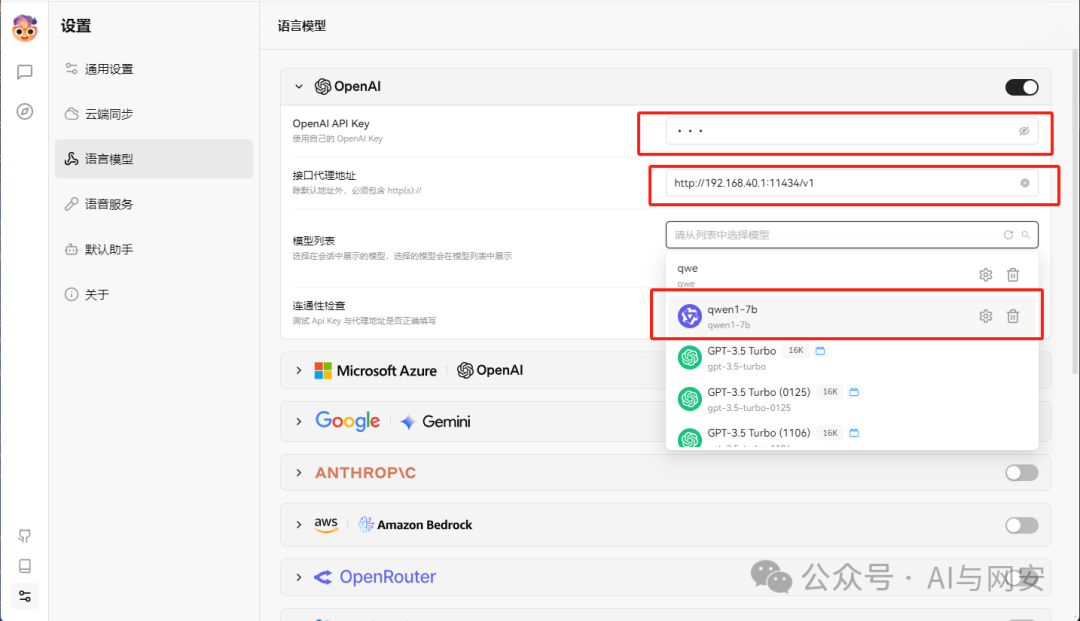Clear the proxy address field

(x=1025, y=183)
